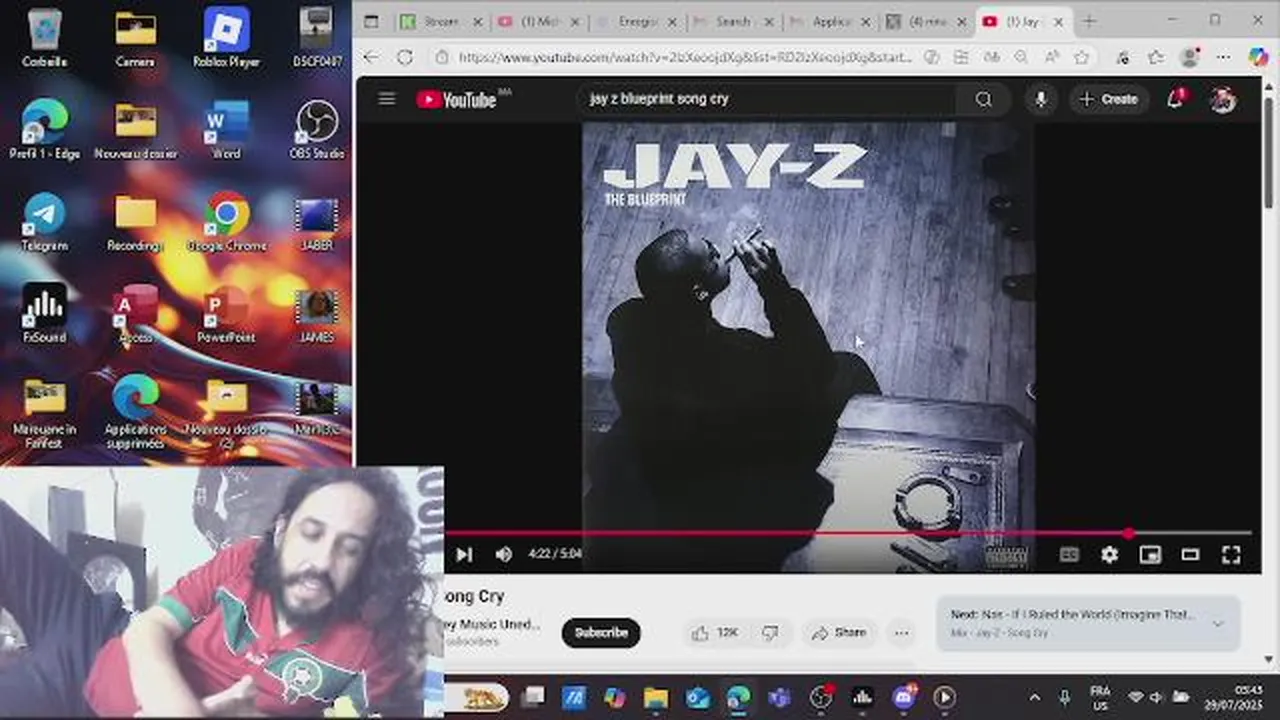Switch to the Applica tab
1280x720 pixels.
click(x=830, y=21)
